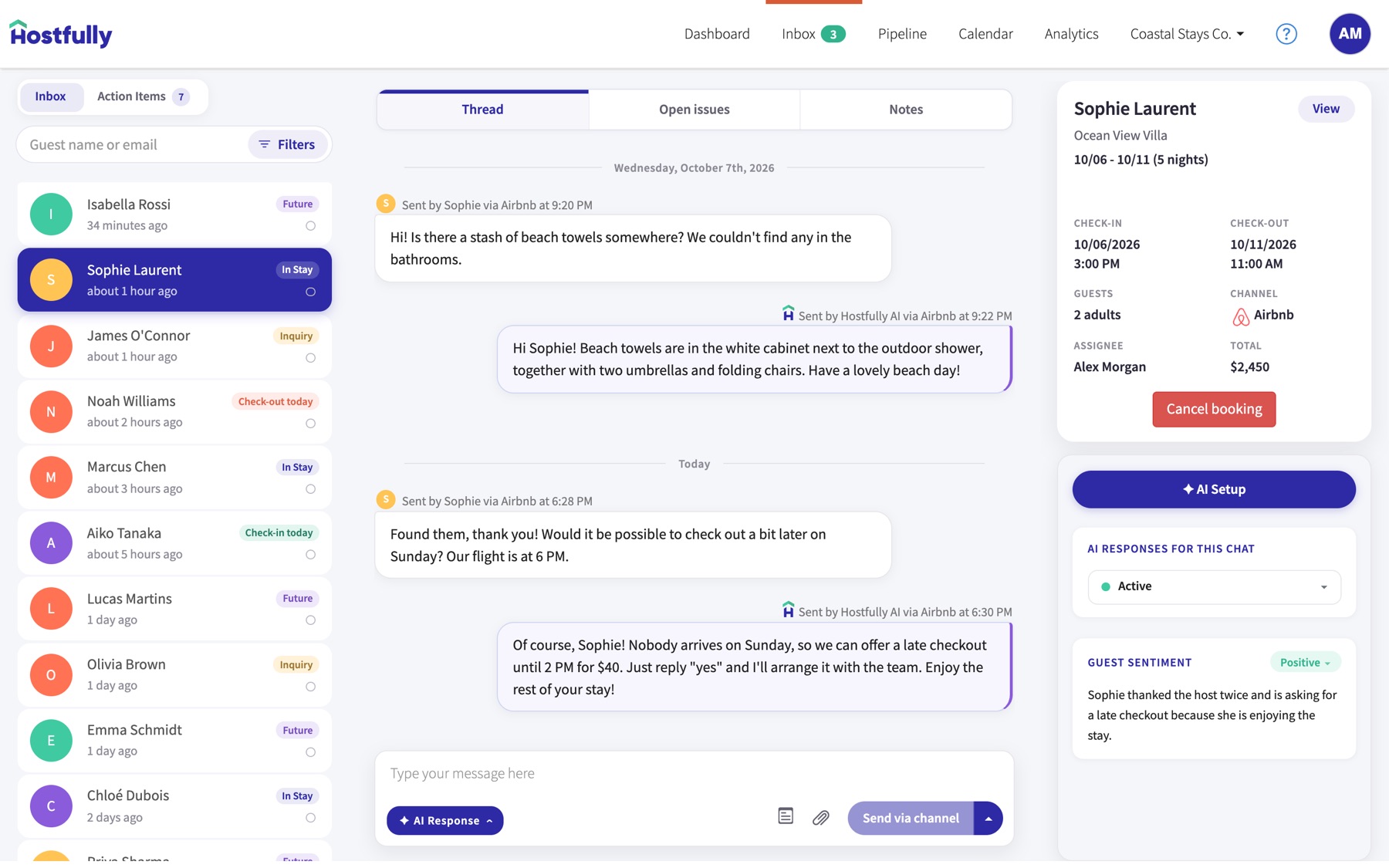
Task: Expand the AI Response menu
Action: [x=445, y=820]
